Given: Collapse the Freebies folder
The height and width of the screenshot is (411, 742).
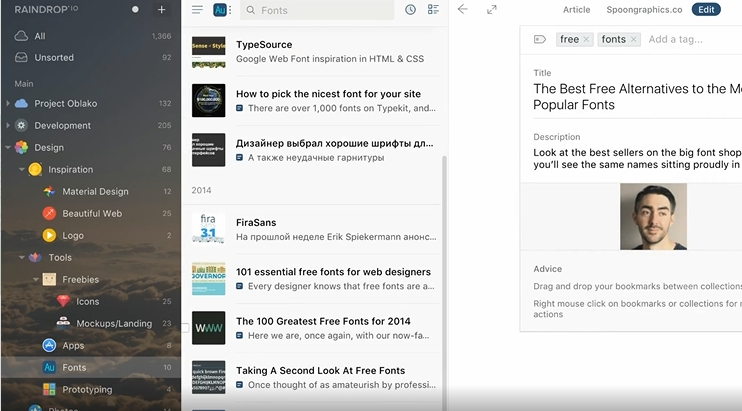Looking at the screenshot, I should 36,280.
